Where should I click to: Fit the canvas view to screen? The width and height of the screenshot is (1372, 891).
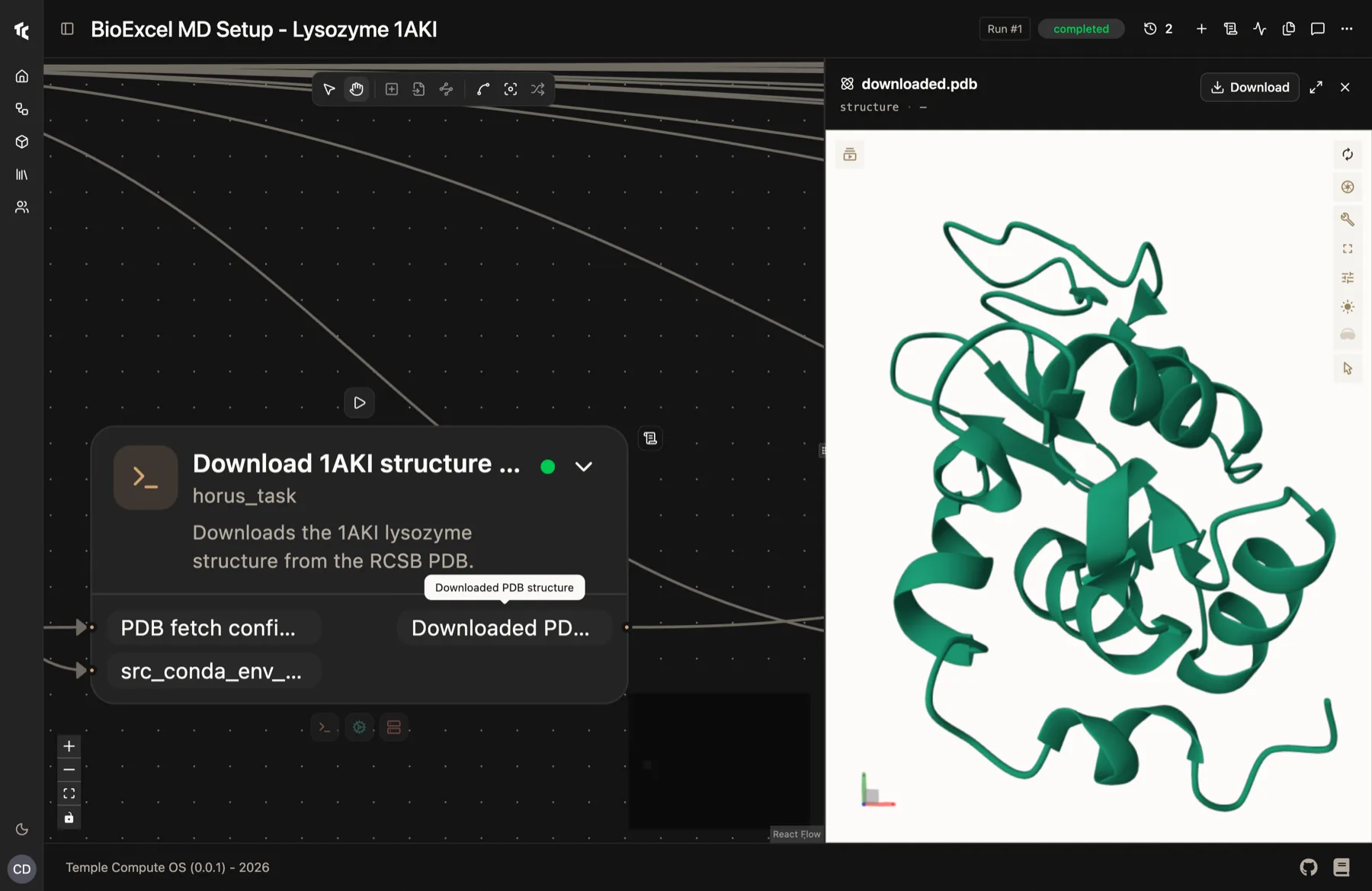[69, 793]
